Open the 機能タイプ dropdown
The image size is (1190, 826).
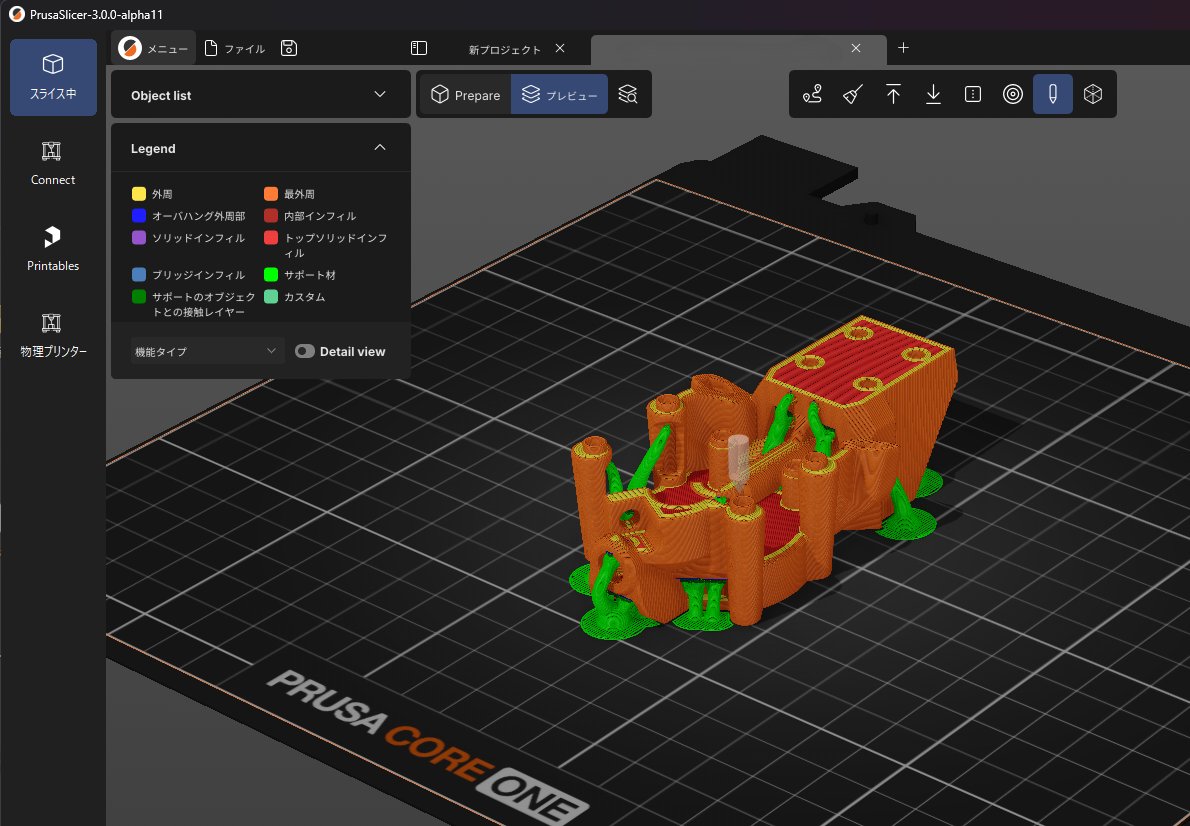coord(207,351)
